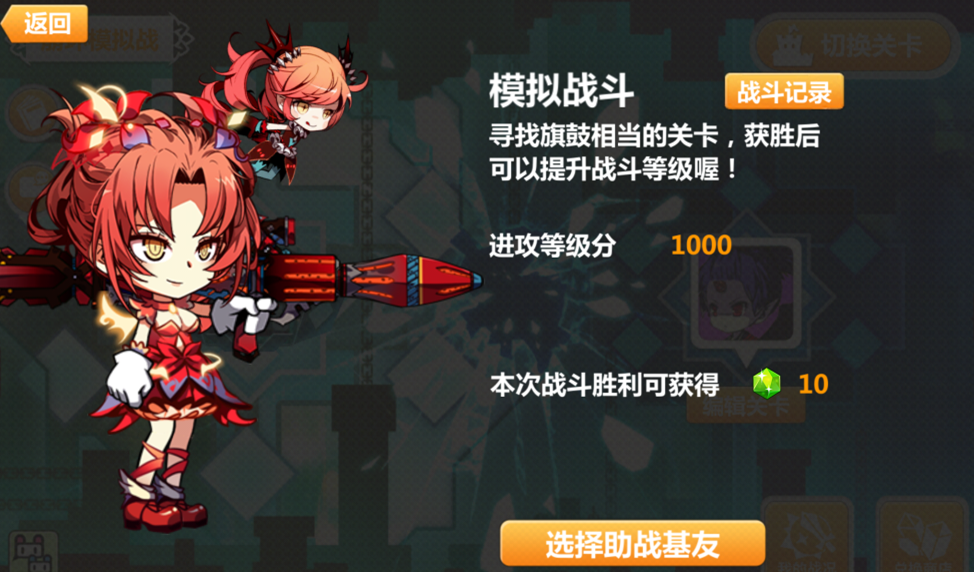The width and height of the screenshot is (974, 572).
Task: Click the dimmed bottom-right spiky icon tile
Action: click(807, 535)
